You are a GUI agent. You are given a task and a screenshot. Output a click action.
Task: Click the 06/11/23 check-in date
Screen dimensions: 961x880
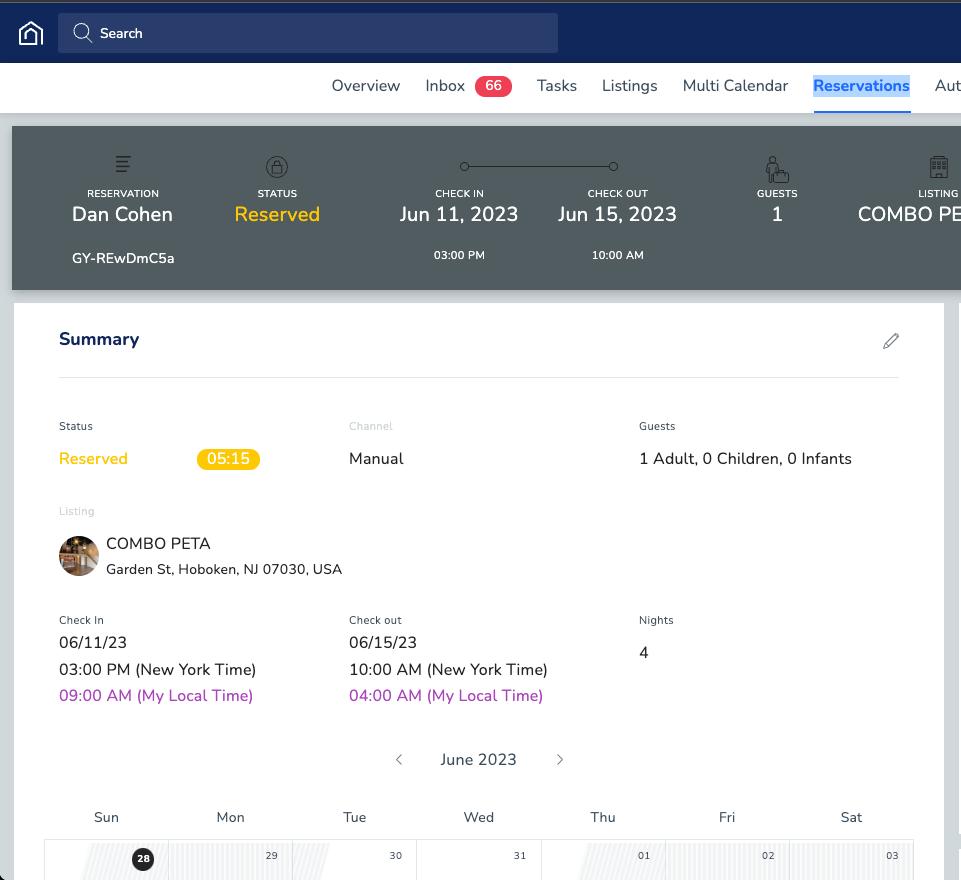pos(93,643)
